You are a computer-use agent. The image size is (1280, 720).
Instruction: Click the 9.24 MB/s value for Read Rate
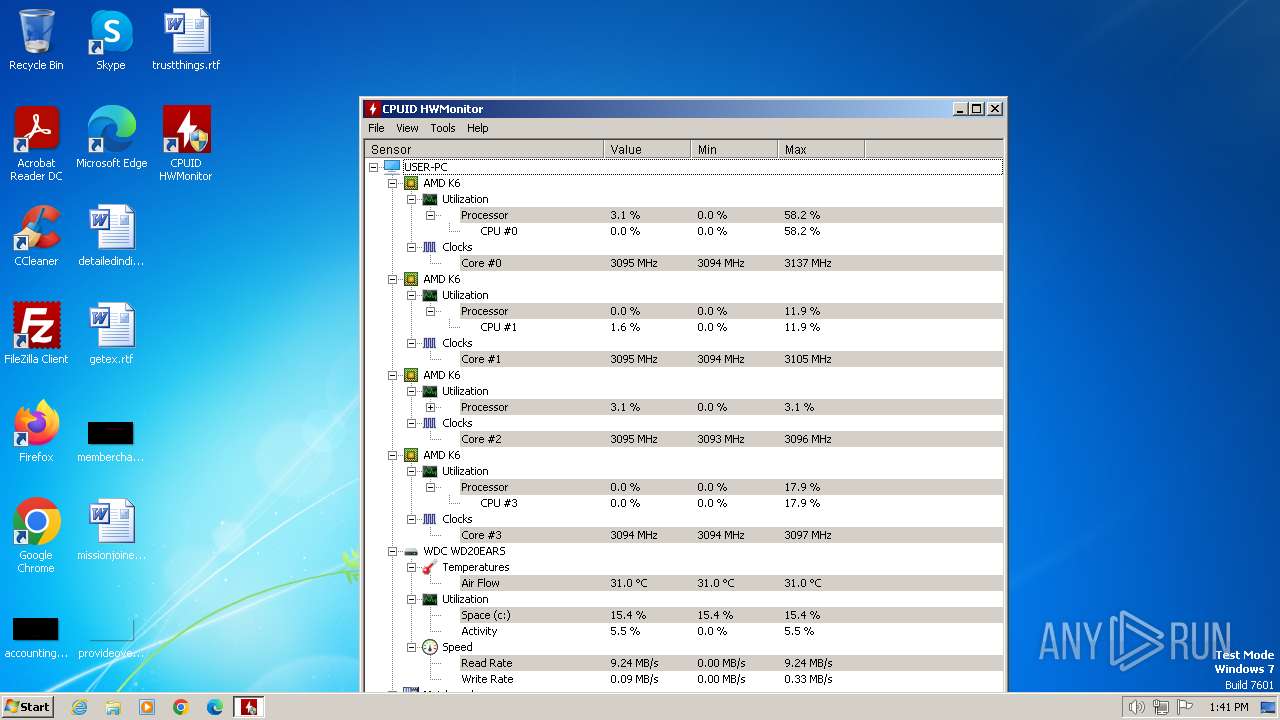pos(634,663)
